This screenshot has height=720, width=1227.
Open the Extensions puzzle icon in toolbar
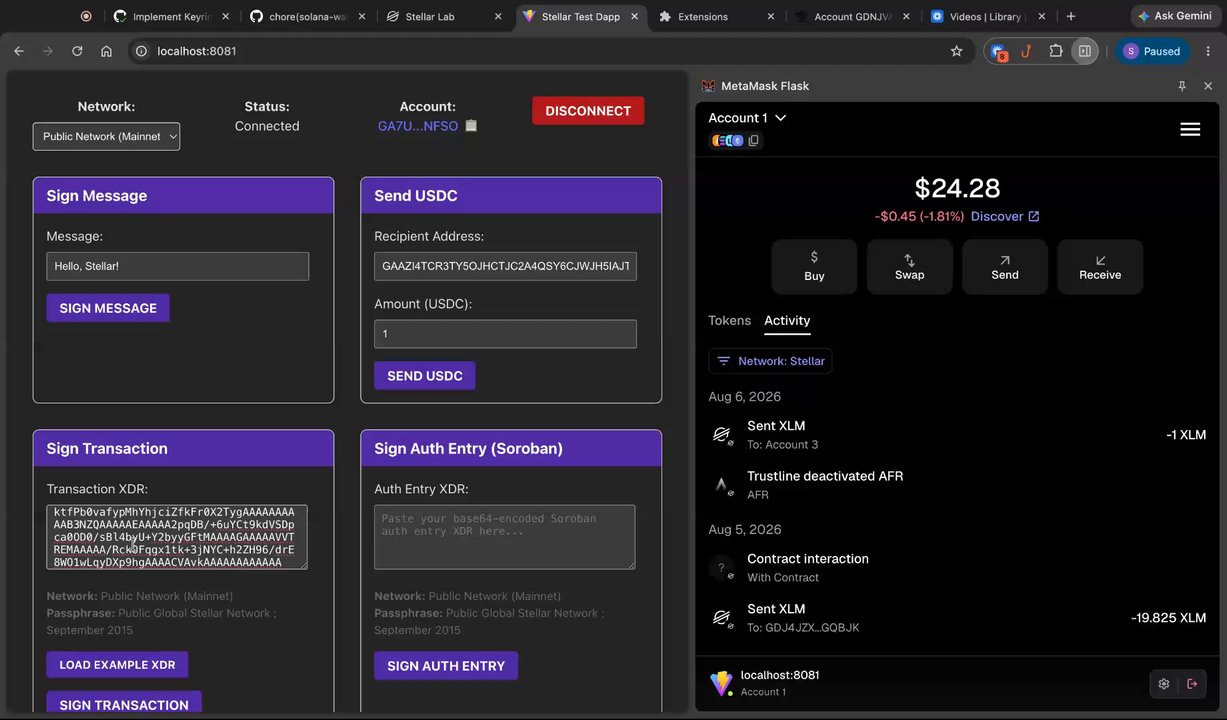1056,51
